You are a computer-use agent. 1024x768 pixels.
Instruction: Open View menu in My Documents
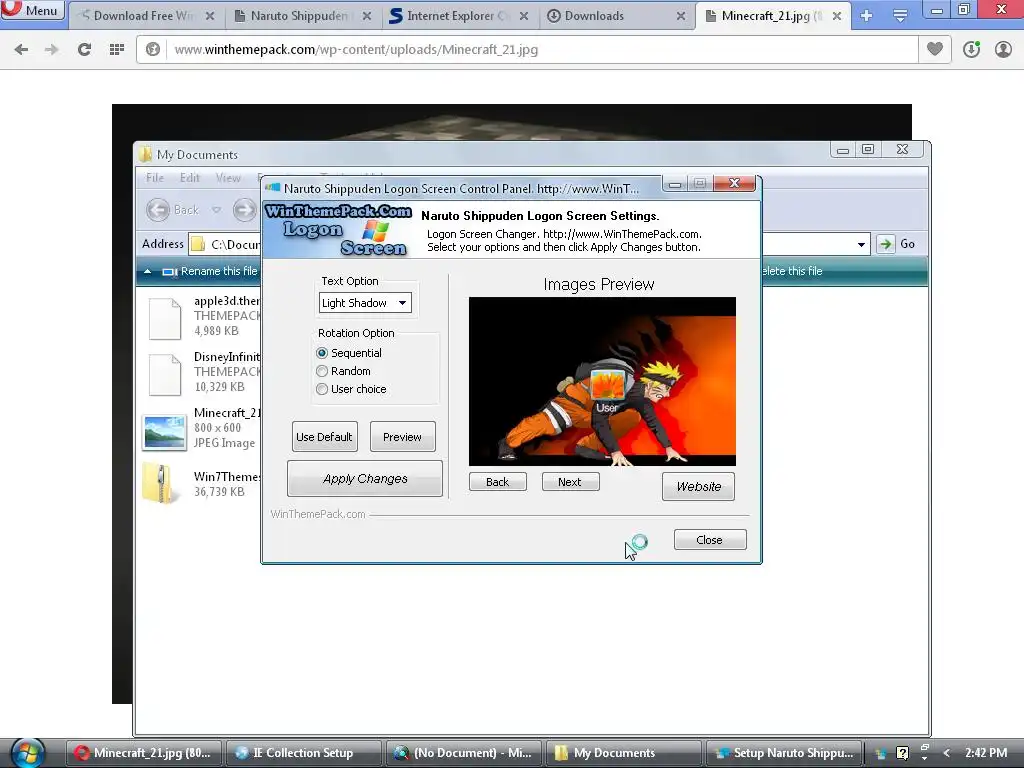click(228, 178)
